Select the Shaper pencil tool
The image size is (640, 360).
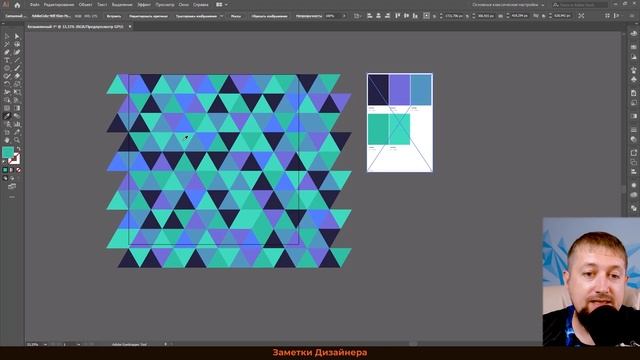(7, 76)
